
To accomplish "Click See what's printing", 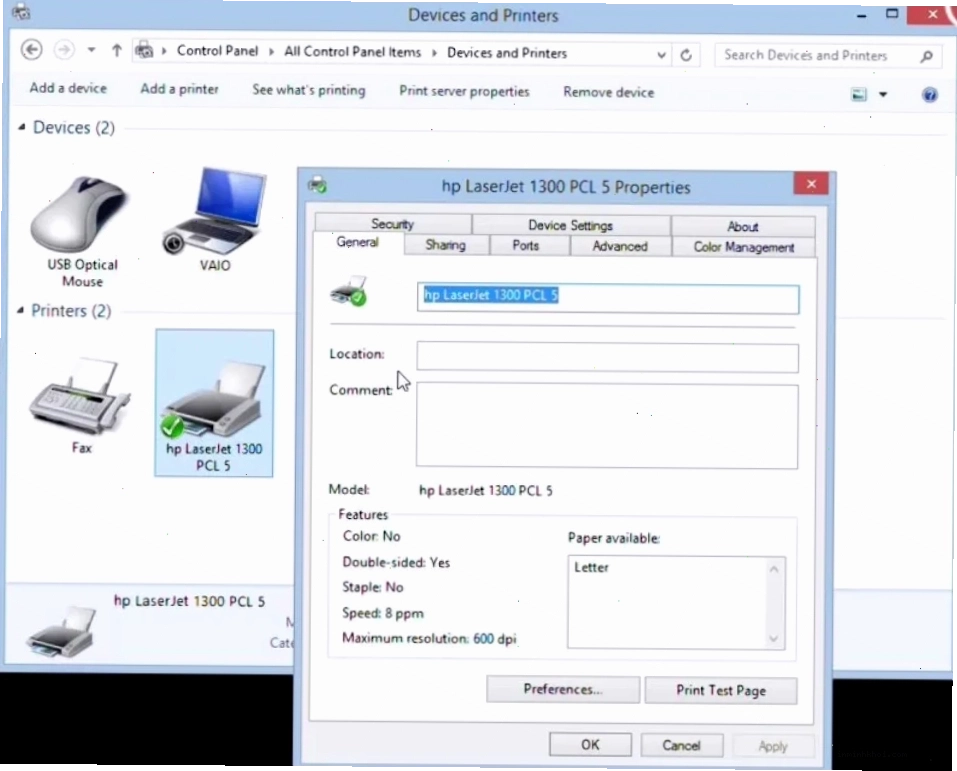I will tap(309, 90).
